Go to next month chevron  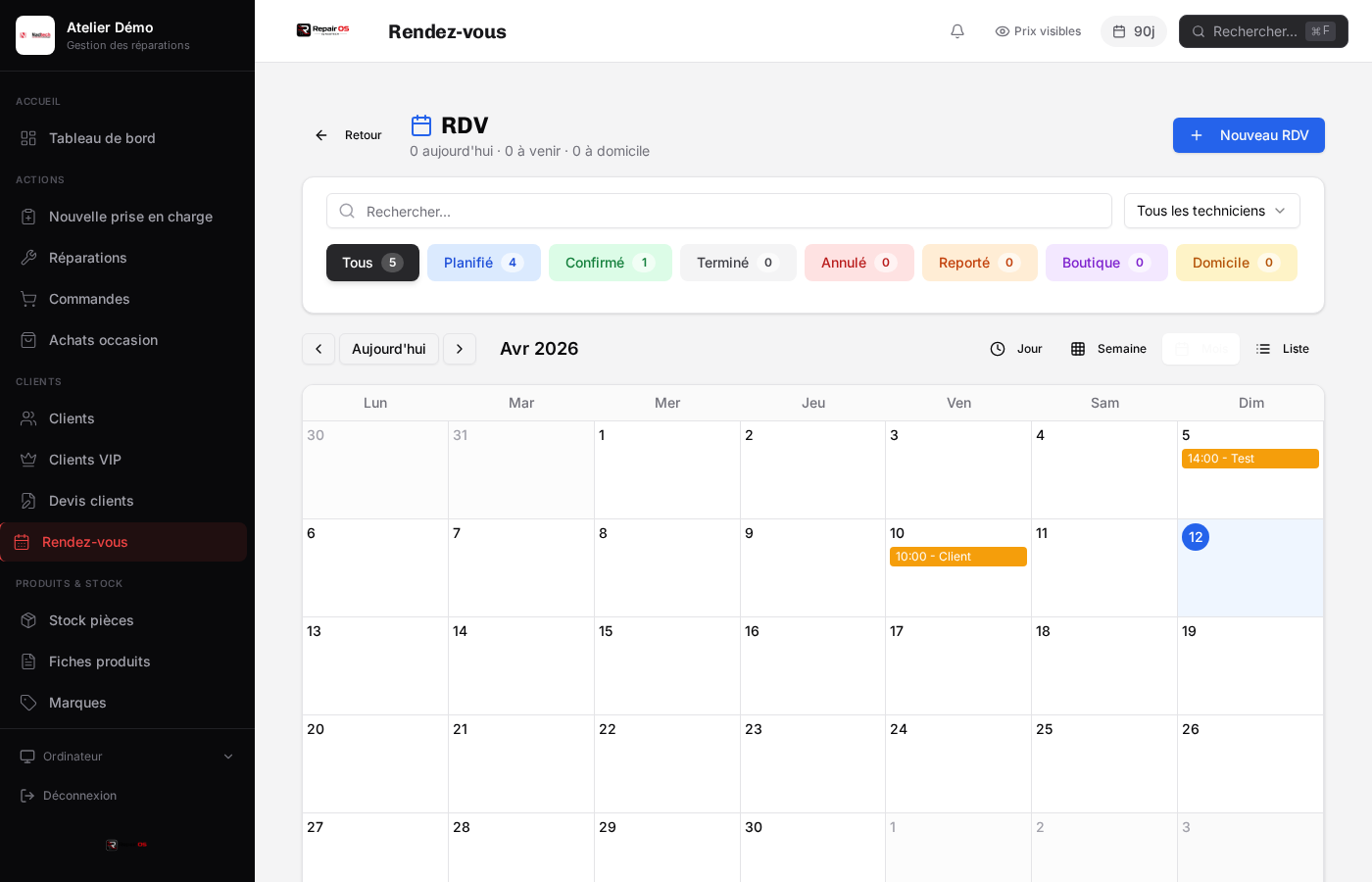click(x=460, y=349)
